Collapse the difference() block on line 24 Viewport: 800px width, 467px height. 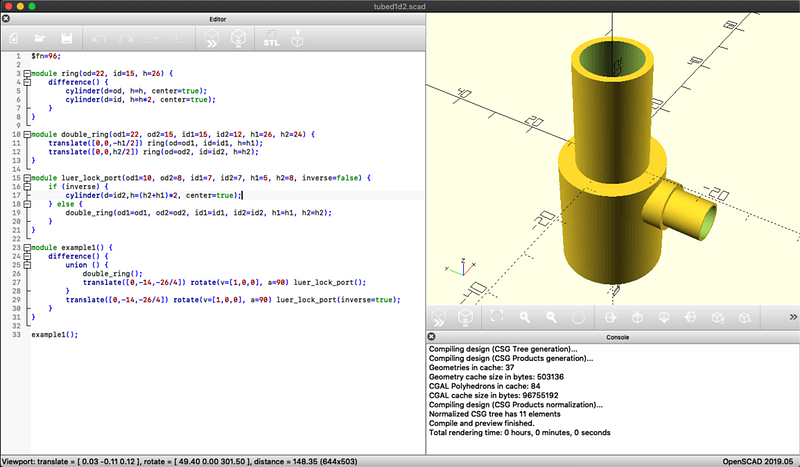point(27,256)
